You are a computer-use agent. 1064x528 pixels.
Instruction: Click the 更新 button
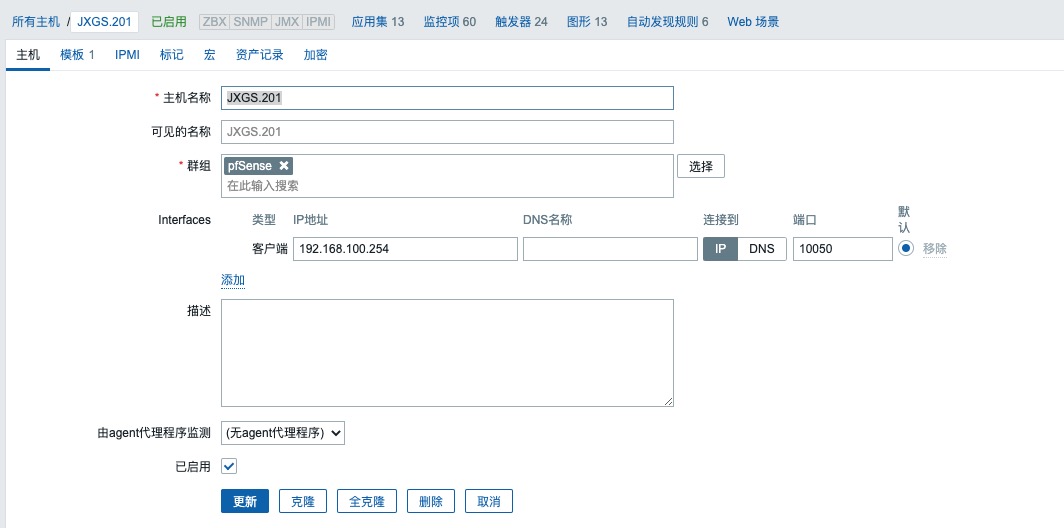[245, 501]
